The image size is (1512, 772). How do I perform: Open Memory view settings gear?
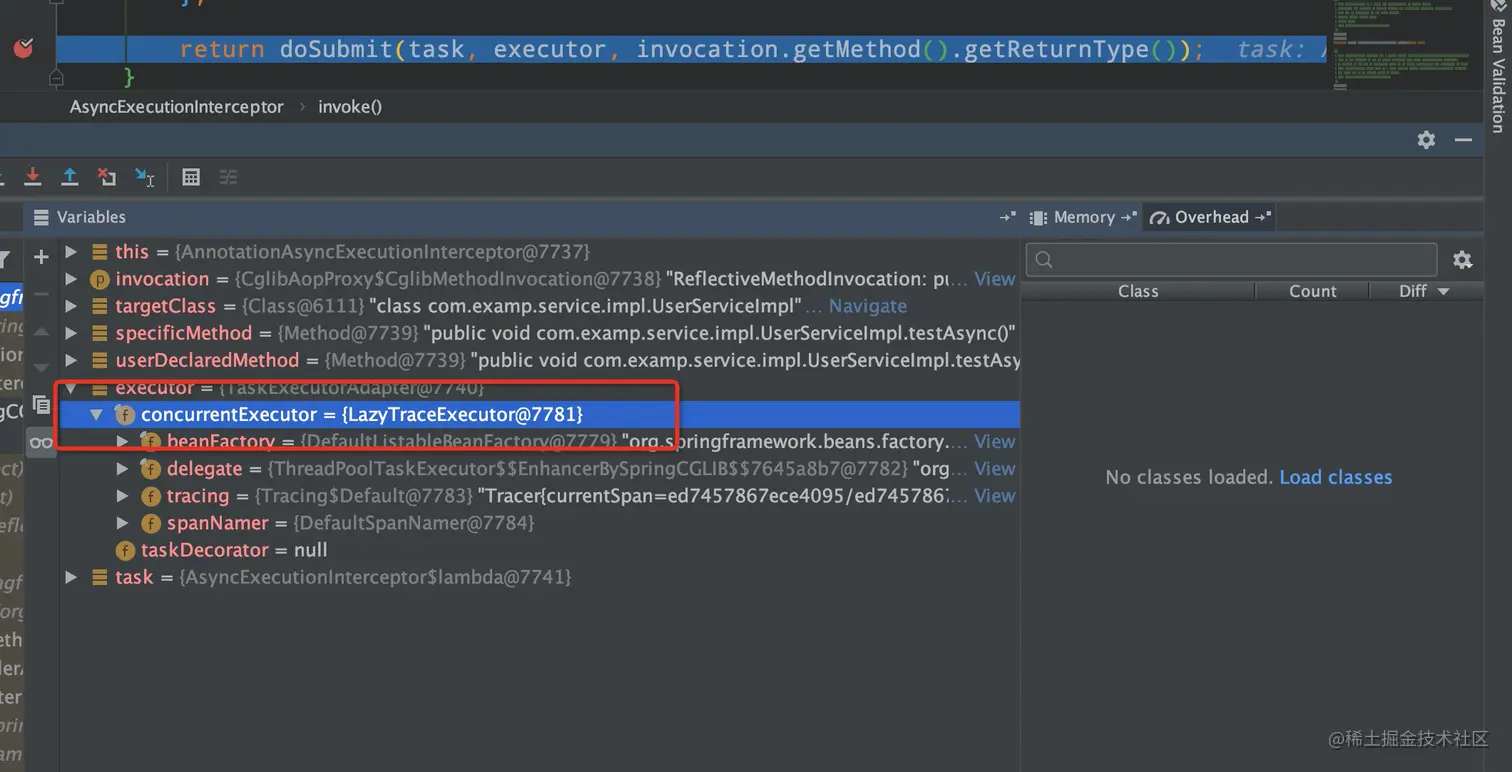[1462, 260]
